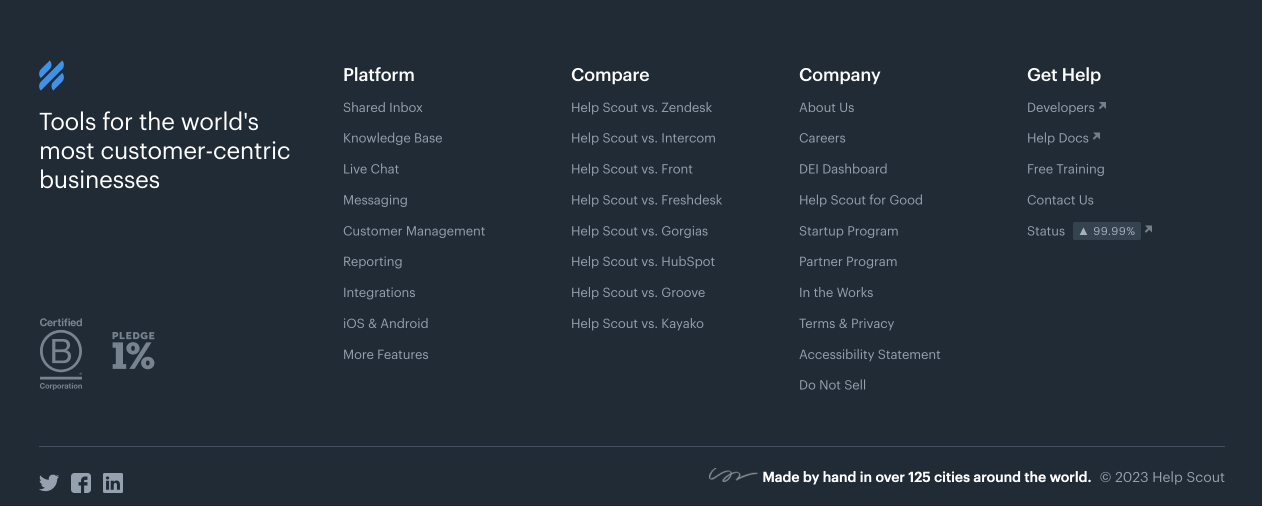Open the Knowledge Base link
The height and width of the screenshot is (507, 1262).
pos(392,138)
